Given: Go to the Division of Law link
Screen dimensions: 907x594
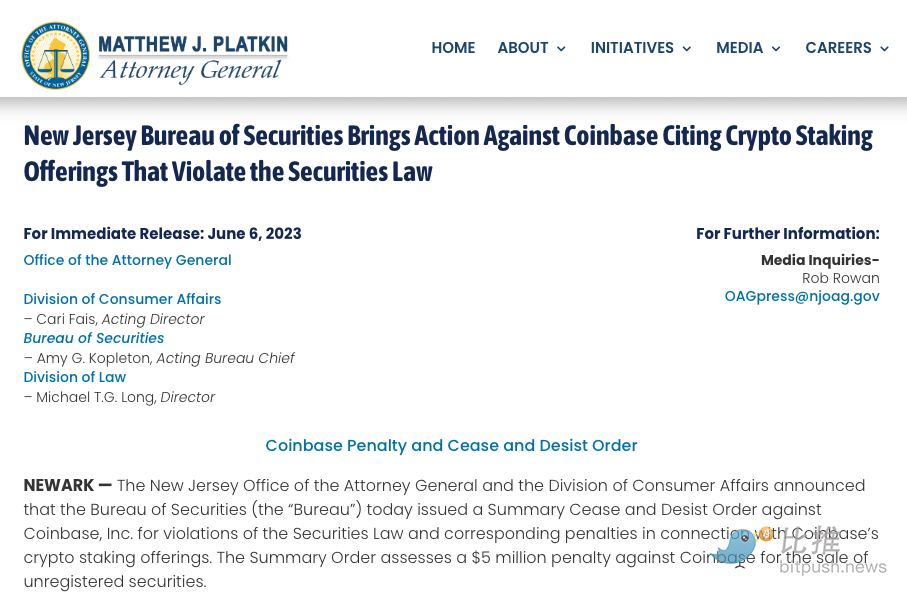Looking at the screenshot, I should [75, 377].
